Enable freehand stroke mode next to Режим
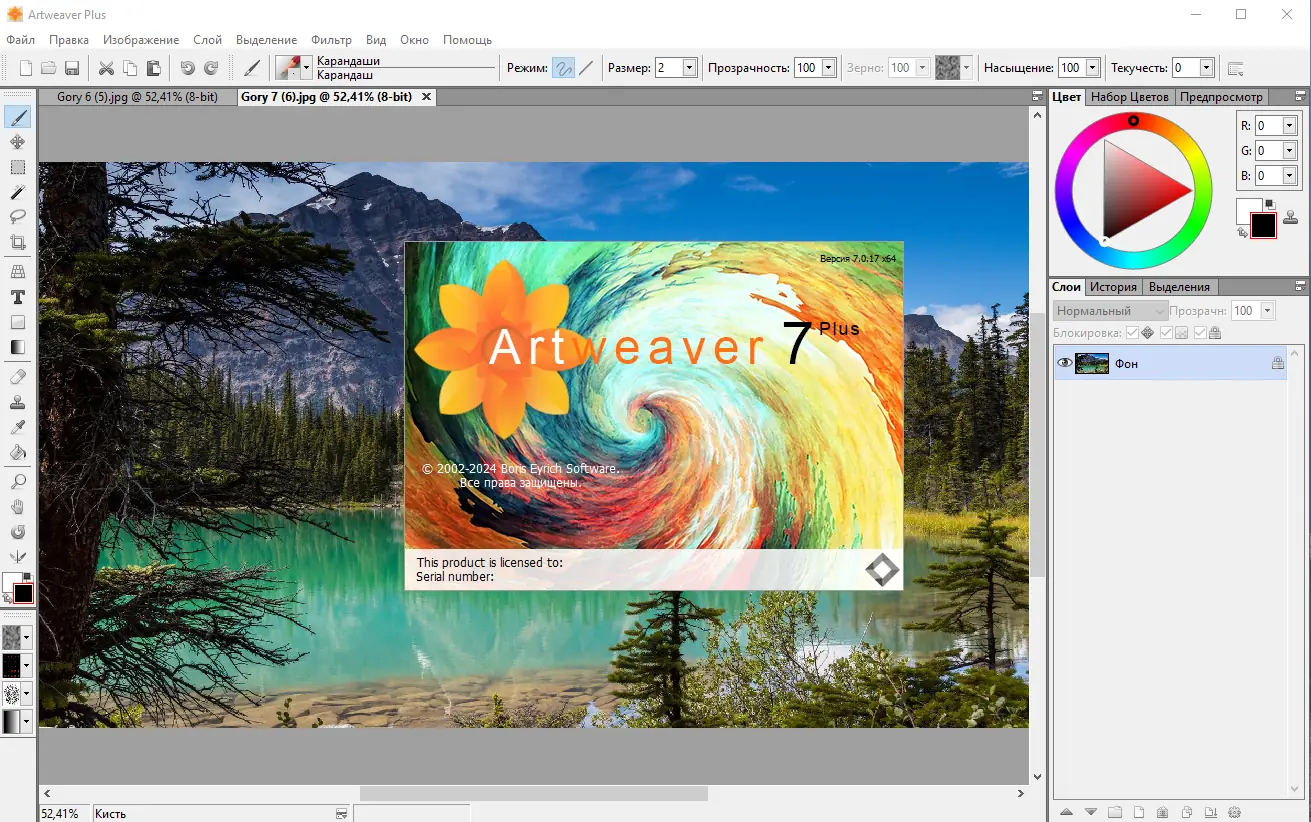The image size is (1311, 822). pos(564,68)
